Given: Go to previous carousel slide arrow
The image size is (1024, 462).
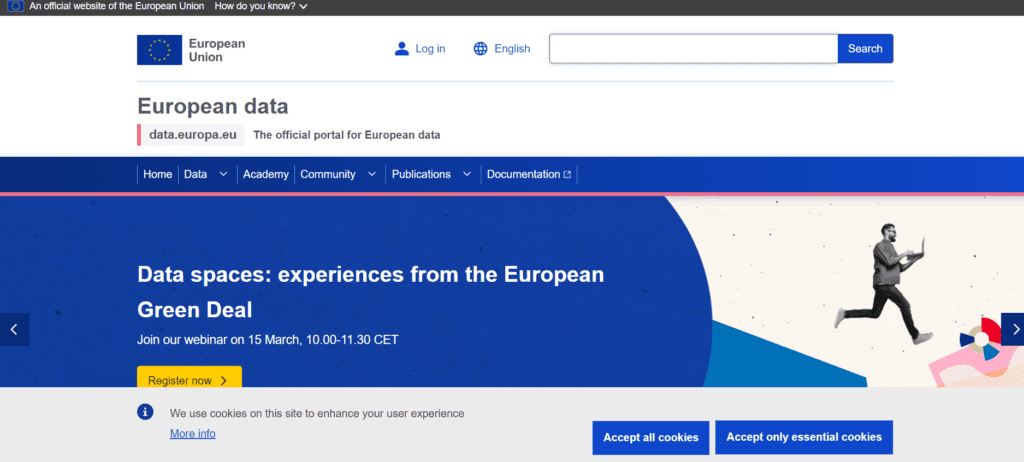Looking at the screenshot, I should (14, 329).
